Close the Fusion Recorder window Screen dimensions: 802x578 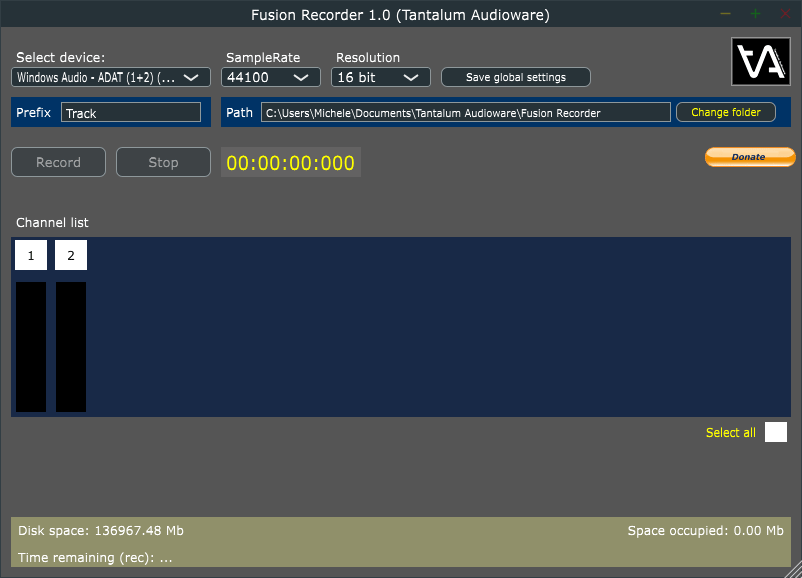(x=786, y=14)
